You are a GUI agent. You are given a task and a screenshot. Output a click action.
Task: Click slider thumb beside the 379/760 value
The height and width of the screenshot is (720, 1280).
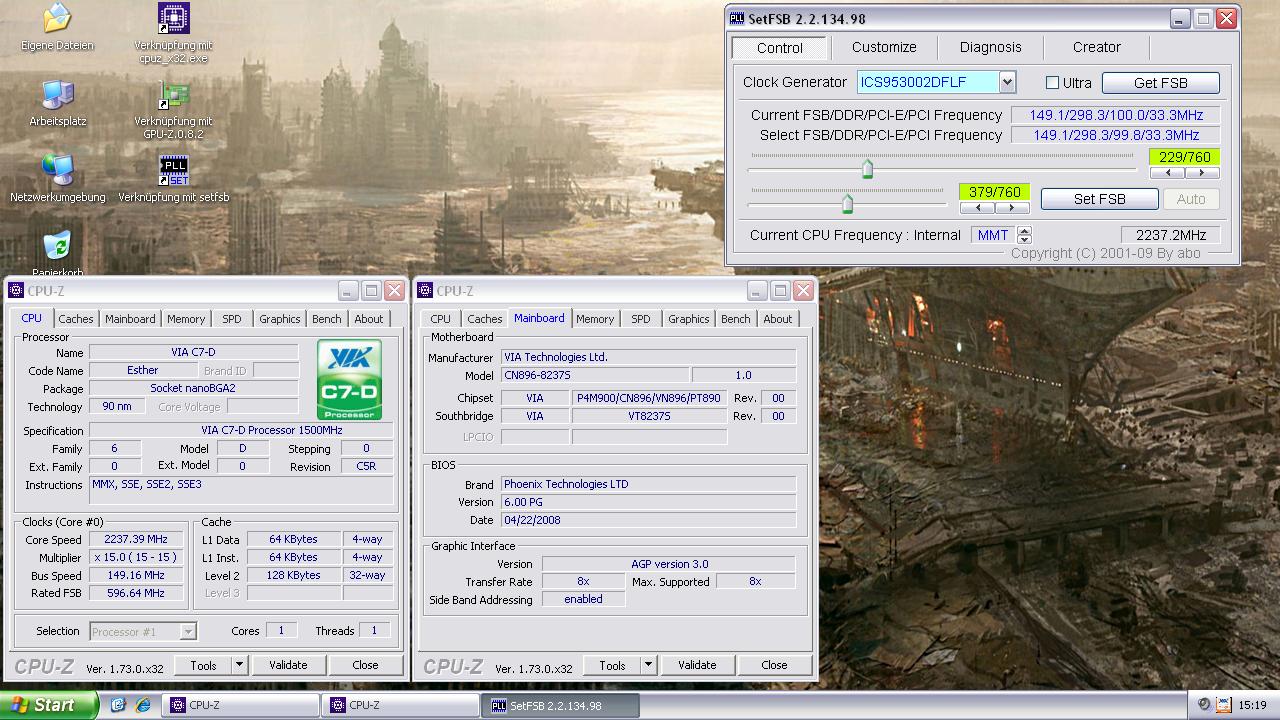[x=847, y=204]
